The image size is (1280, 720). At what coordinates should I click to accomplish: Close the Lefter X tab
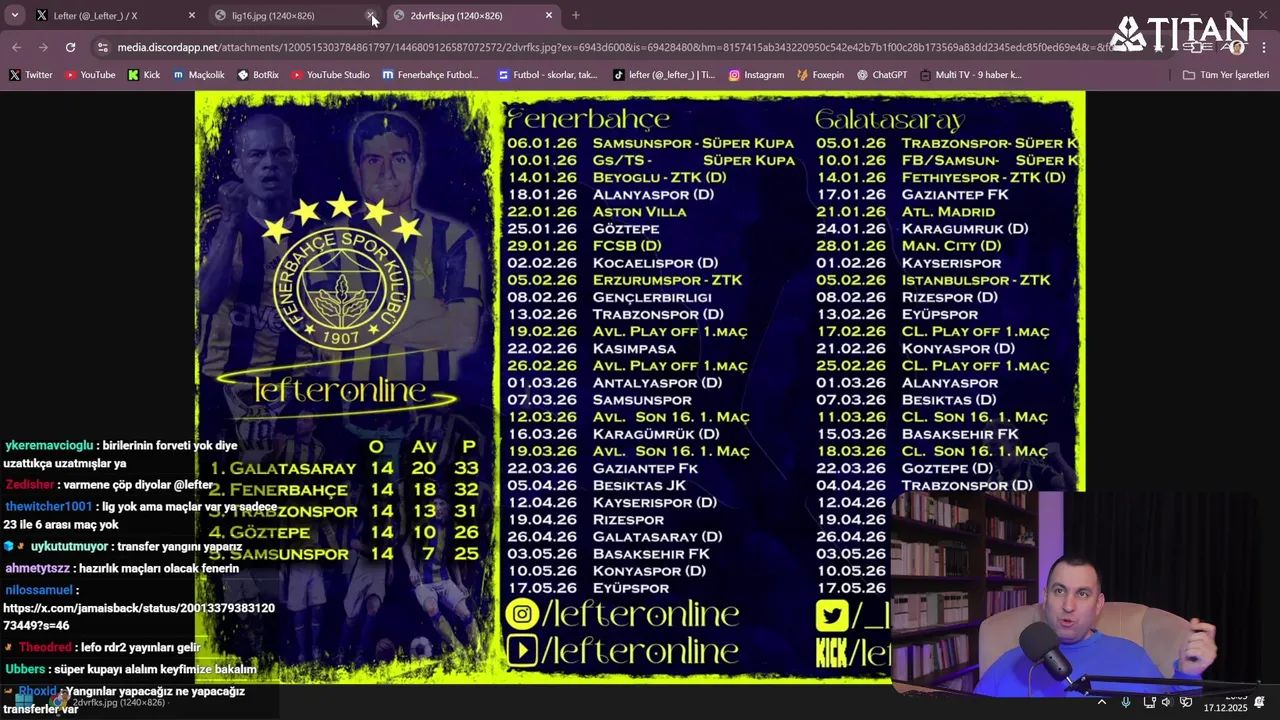click(x=191, y=16)
